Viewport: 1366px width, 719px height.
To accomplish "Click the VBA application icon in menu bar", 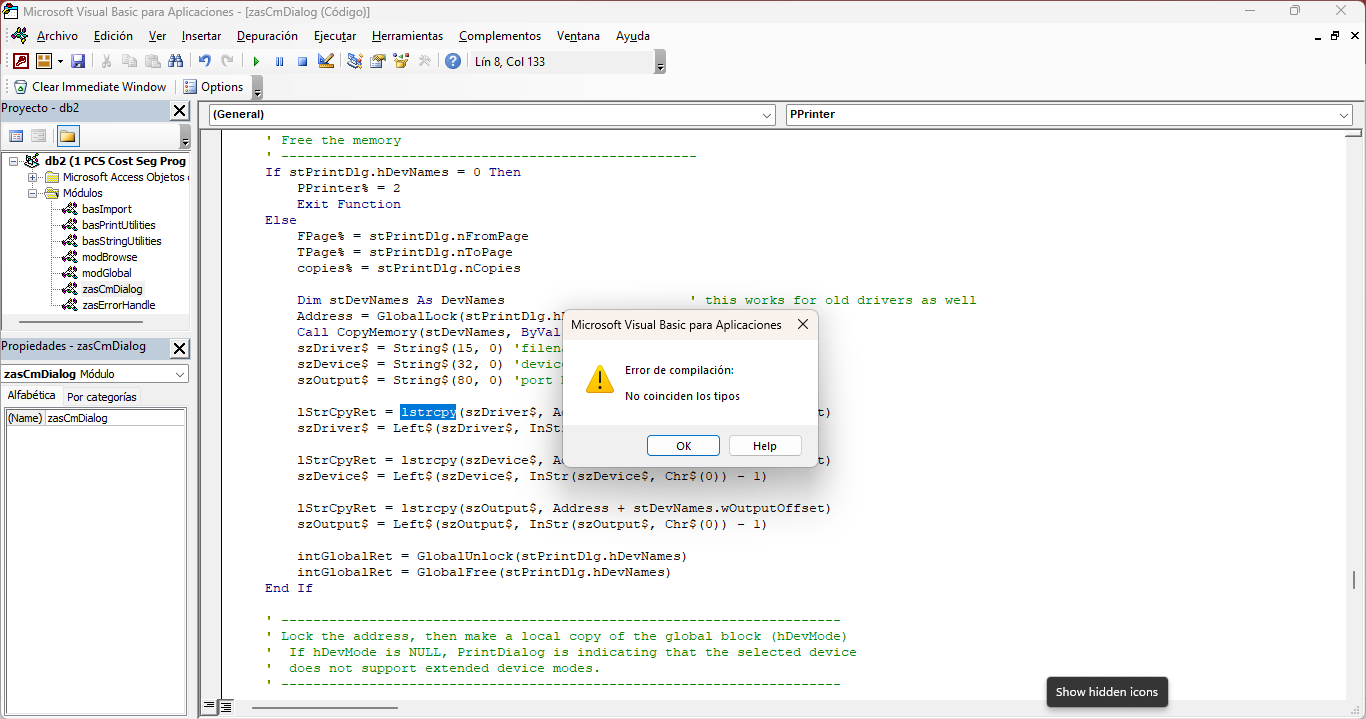I will [20, 36].
